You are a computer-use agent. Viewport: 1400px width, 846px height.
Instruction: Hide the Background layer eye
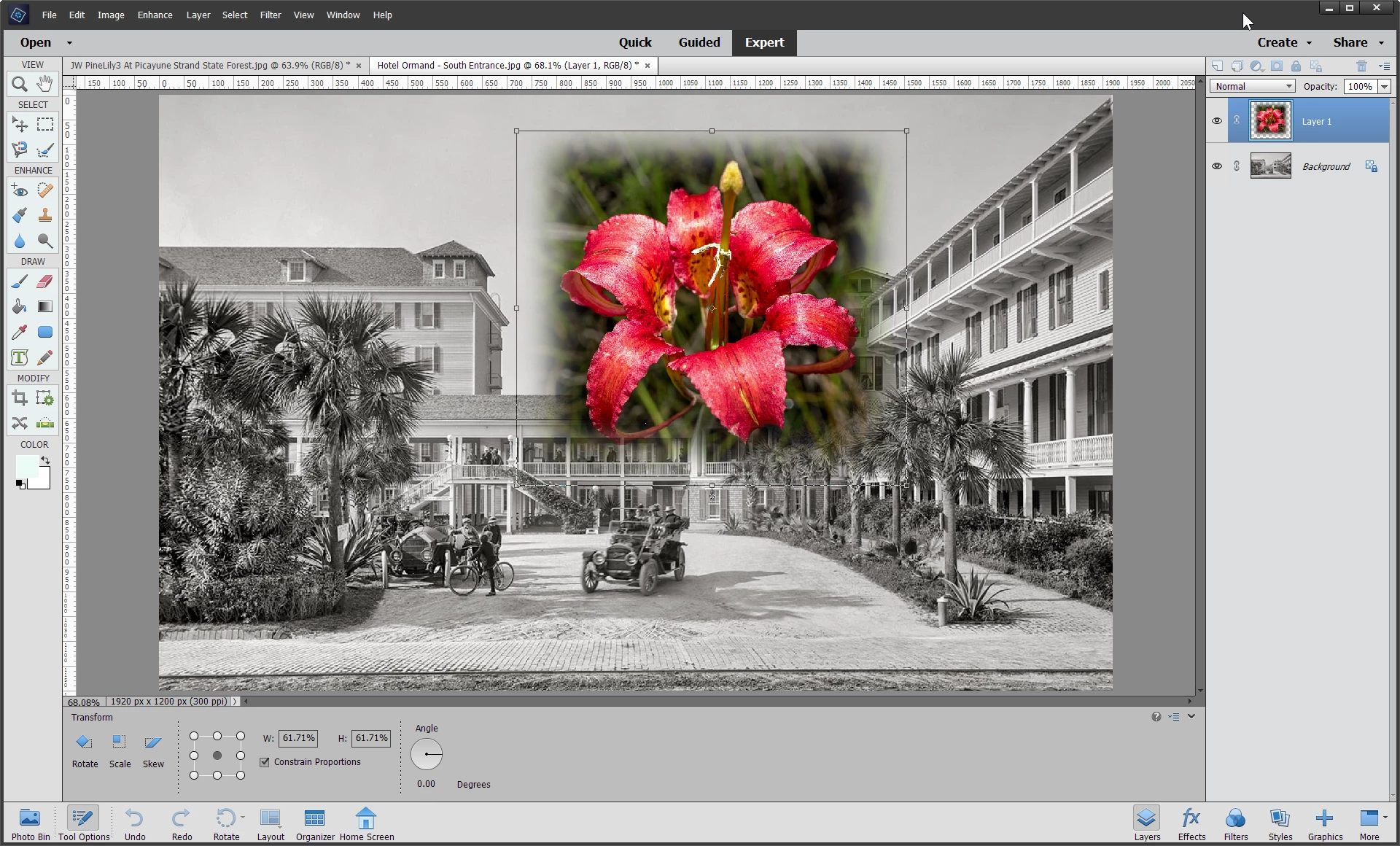[x=1216, y=166]
